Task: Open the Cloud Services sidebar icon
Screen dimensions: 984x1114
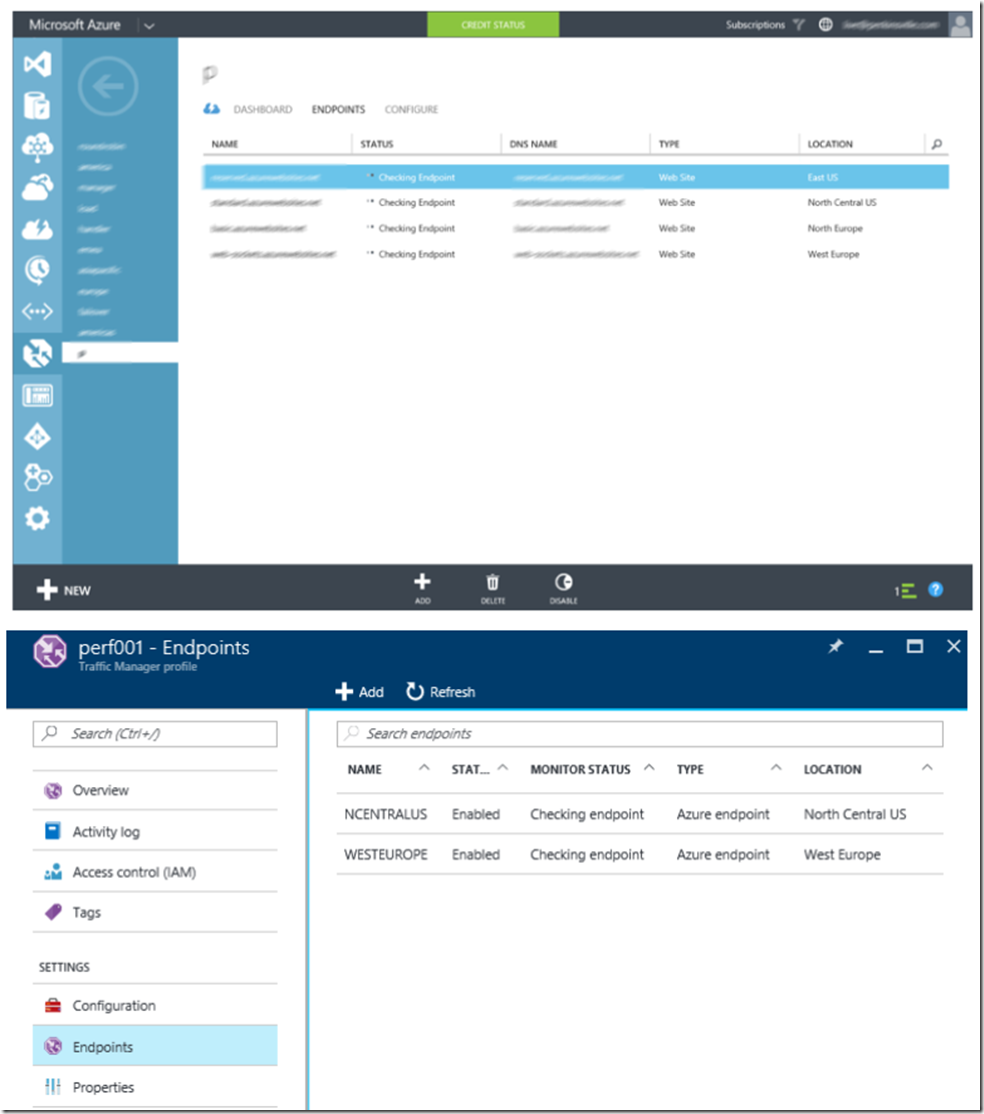Action: pyautogui.click(x=37, y=188)
